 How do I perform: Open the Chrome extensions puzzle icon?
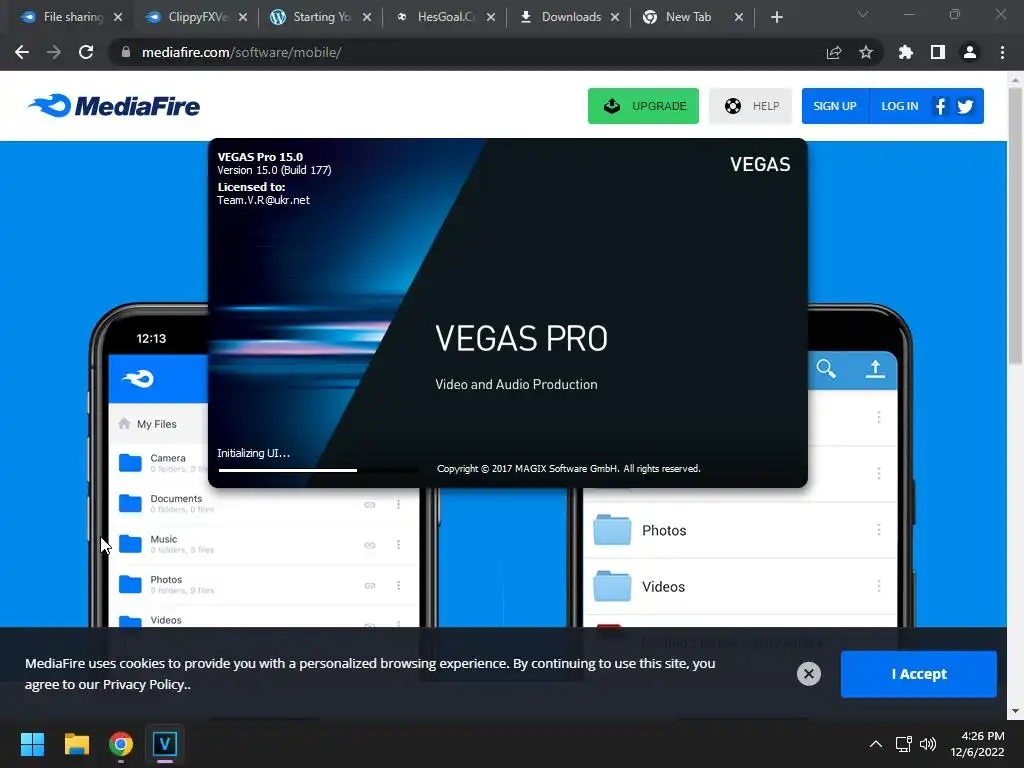(906, 52)
